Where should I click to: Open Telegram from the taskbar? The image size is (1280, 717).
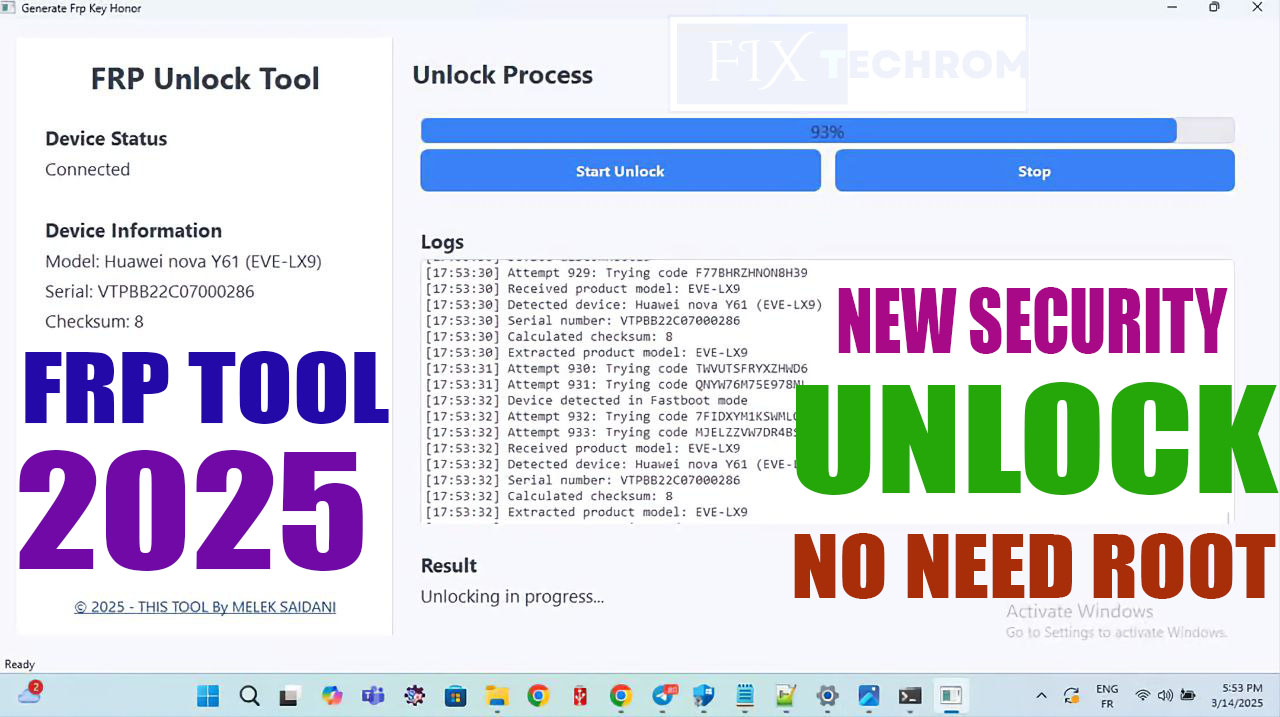click(x=662, y=695)
